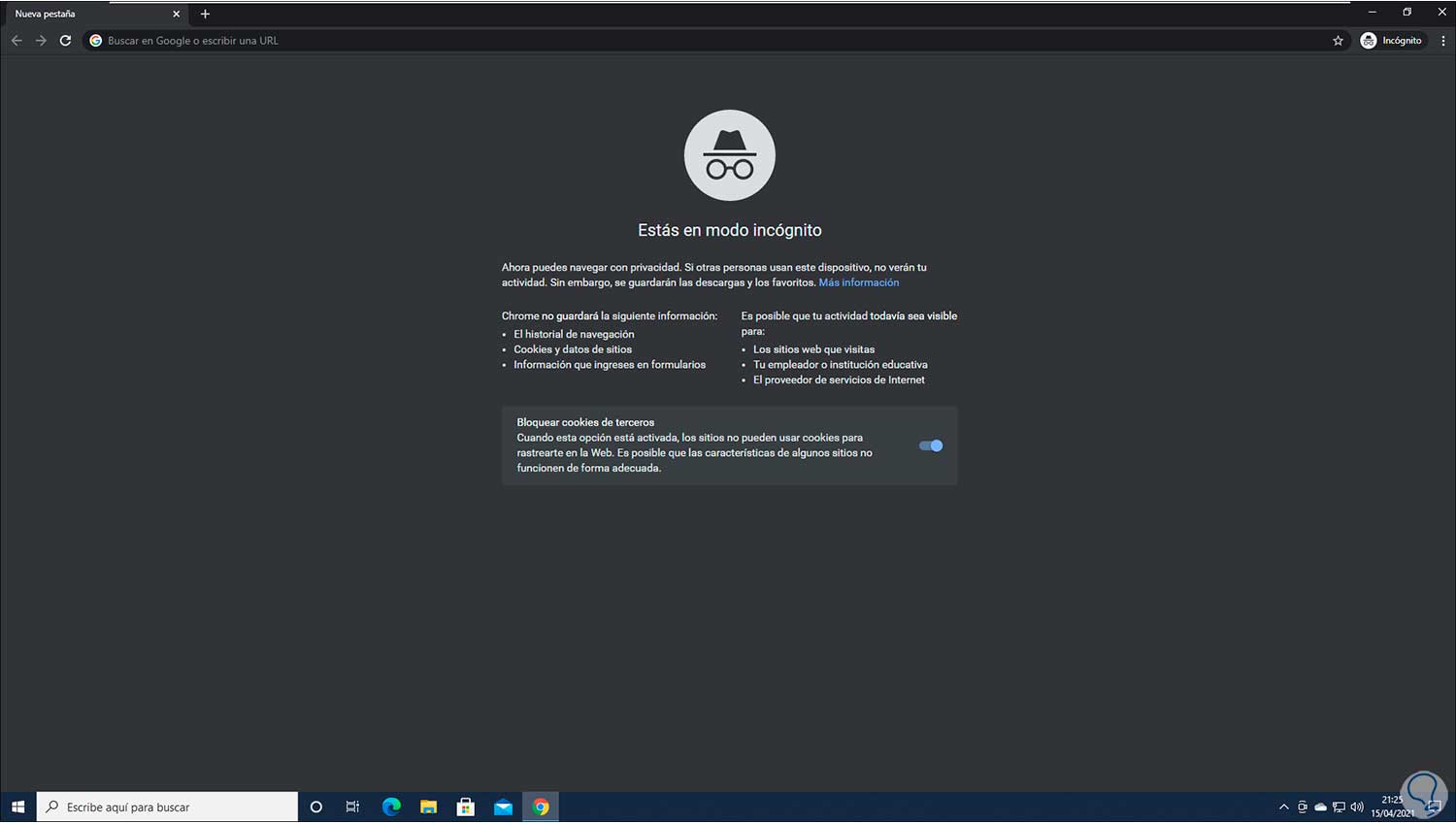Click the Google logo in address bar
Viewport: 1456px width, 823px height.
pyautogui.click(x=96, y=41)
